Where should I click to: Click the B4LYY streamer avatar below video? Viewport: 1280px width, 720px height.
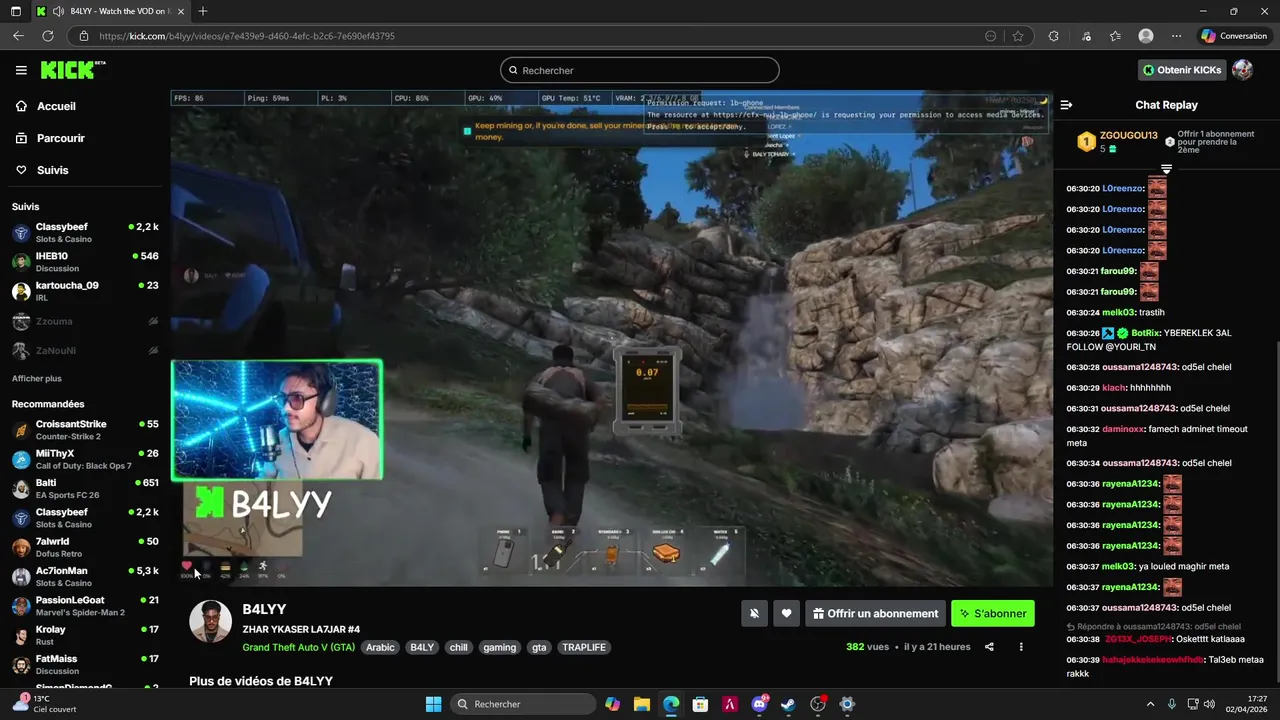pos(211,622)
